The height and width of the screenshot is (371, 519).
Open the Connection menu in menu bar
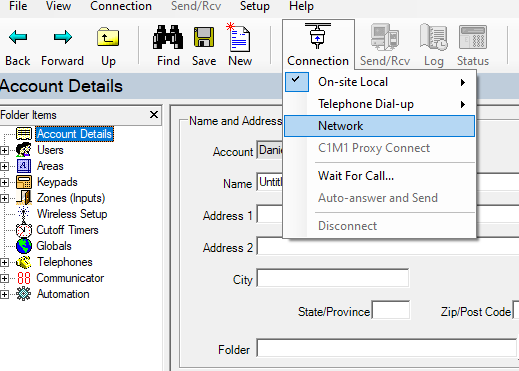[121, 6]
